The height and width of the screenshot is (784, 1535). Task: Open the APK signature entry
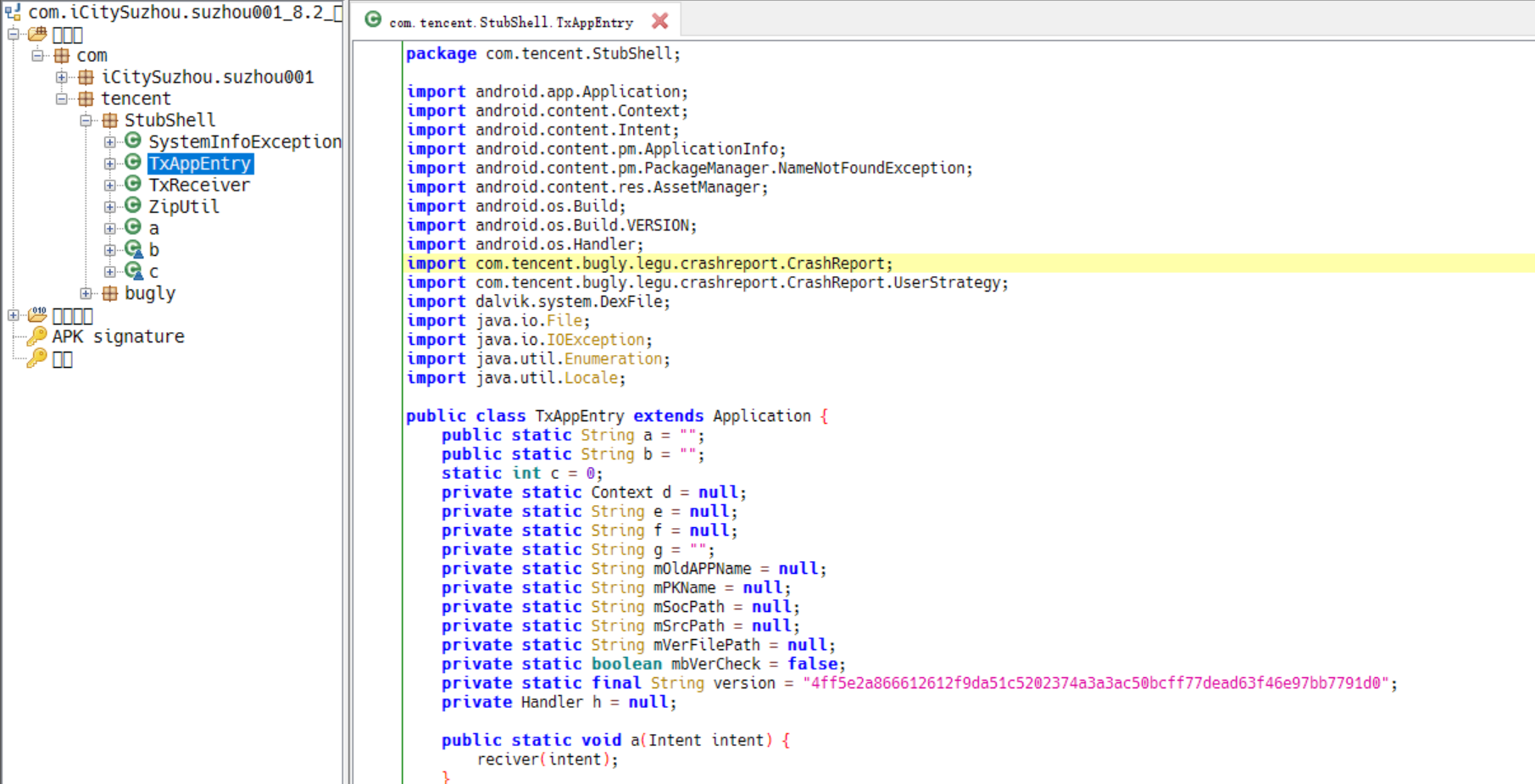[x=118, y=336]
